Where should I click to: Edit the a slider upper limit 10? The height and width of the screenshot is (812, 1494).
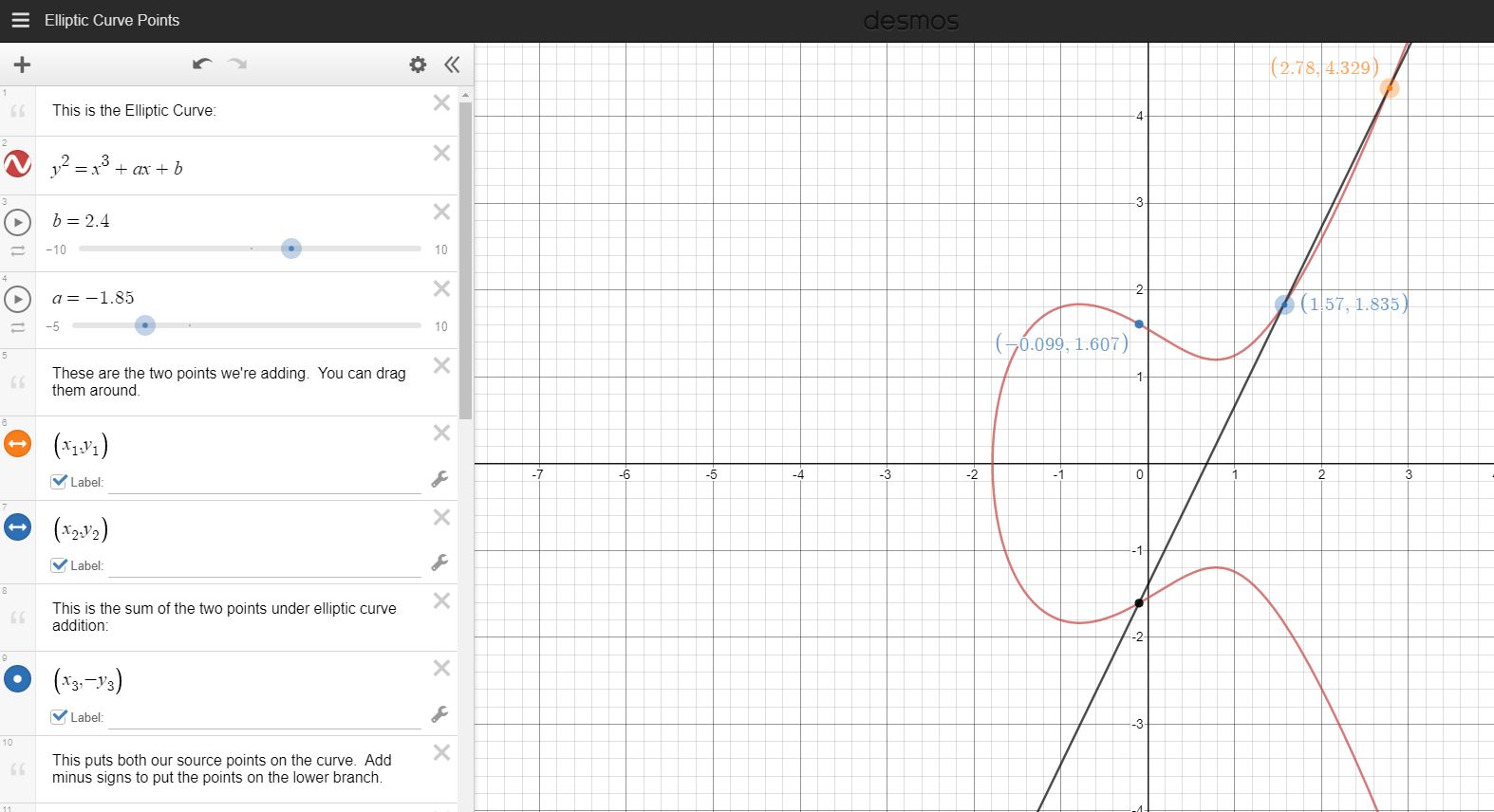pyautogui.click(x=440, y=326)
